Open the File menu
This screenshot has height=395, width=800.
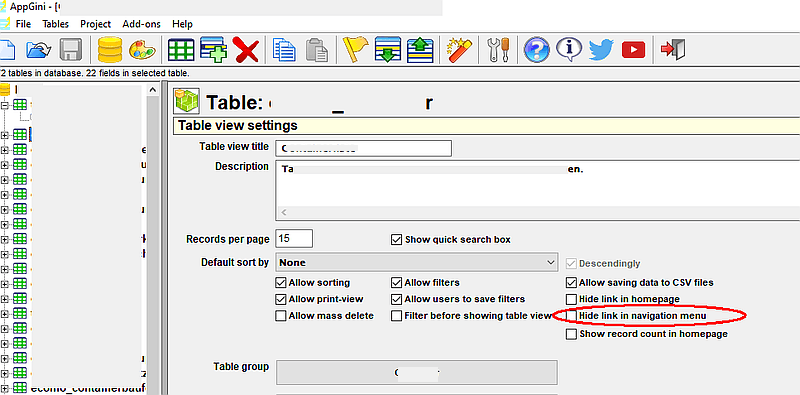(x=23, y=24)
